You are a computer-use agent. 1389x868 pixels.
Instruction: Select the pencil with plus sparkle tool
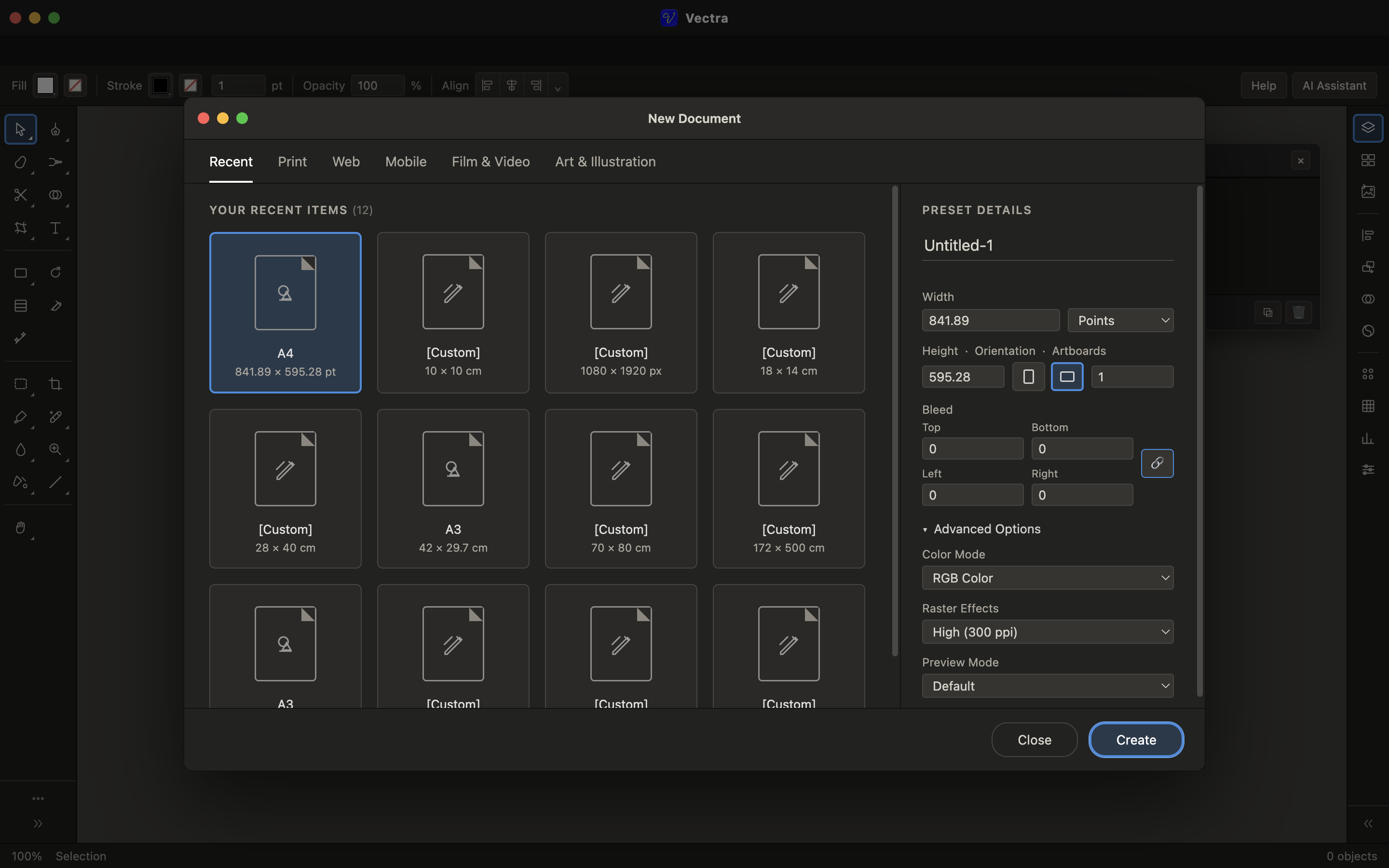coord(55,416)
